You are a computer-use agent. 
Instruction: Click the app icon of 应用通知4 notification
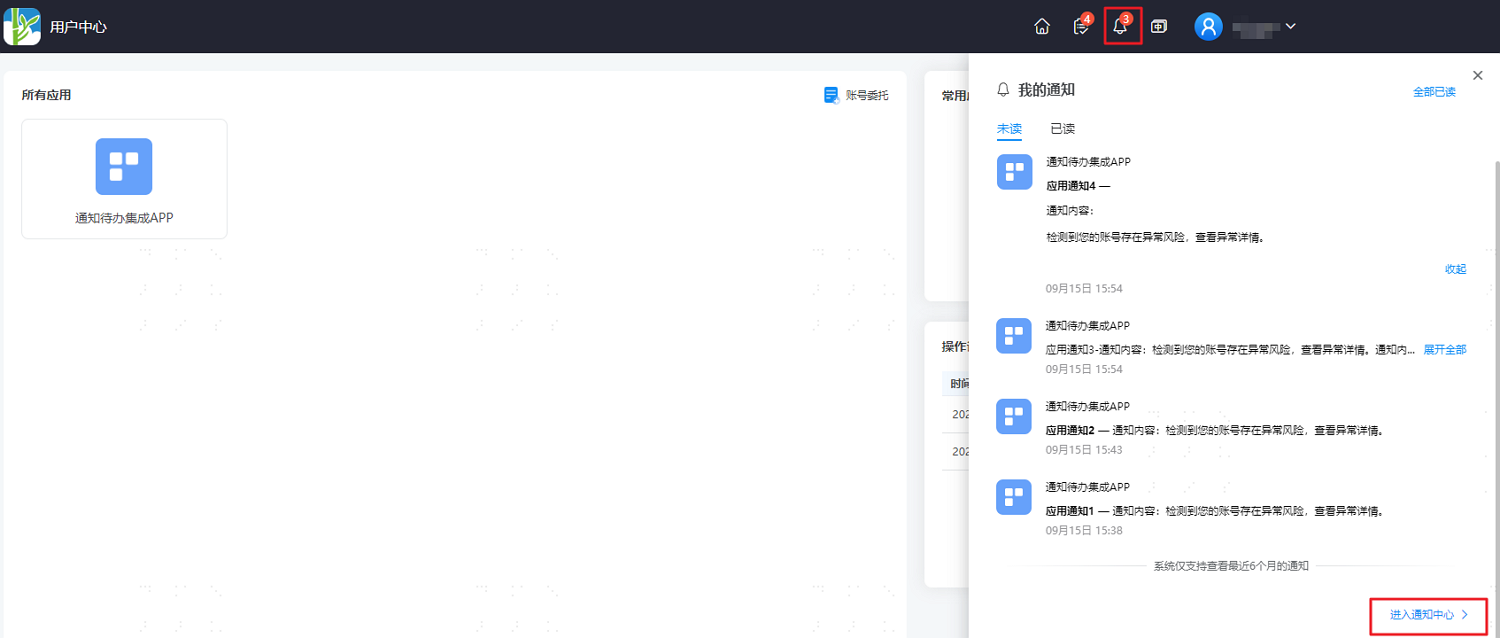point(1014,172)
